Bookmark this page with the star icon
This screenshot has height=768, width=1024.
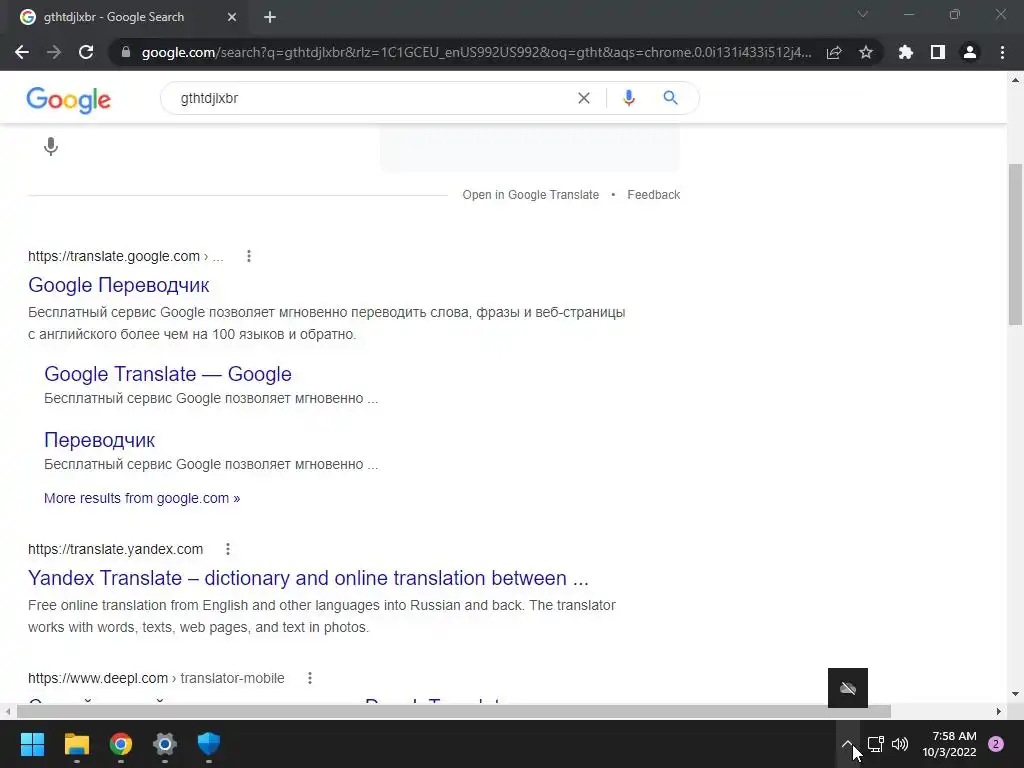tap(866, 52)
